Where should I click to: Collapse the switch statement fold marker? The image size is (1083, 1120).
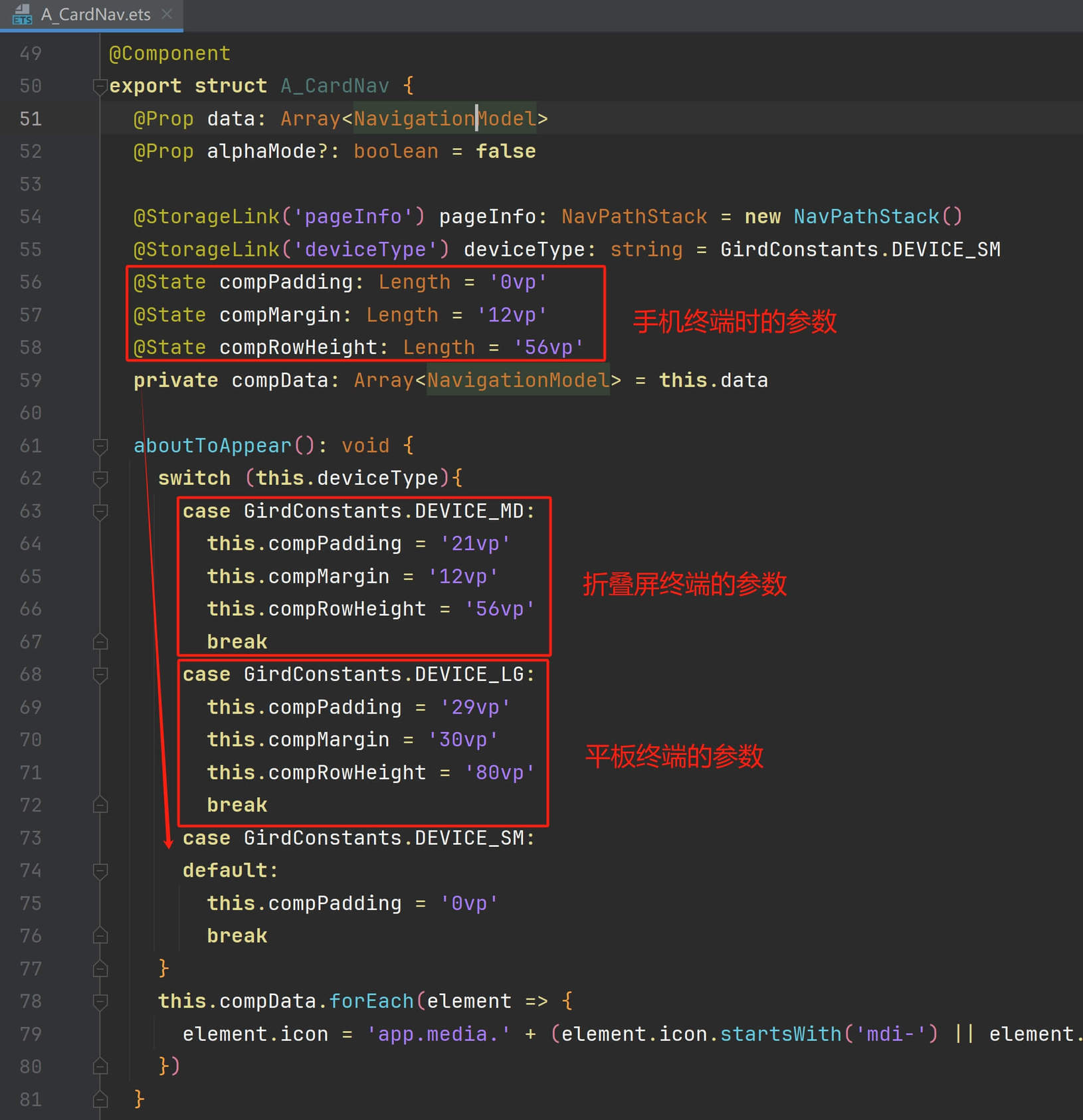[x=100, y=479]
